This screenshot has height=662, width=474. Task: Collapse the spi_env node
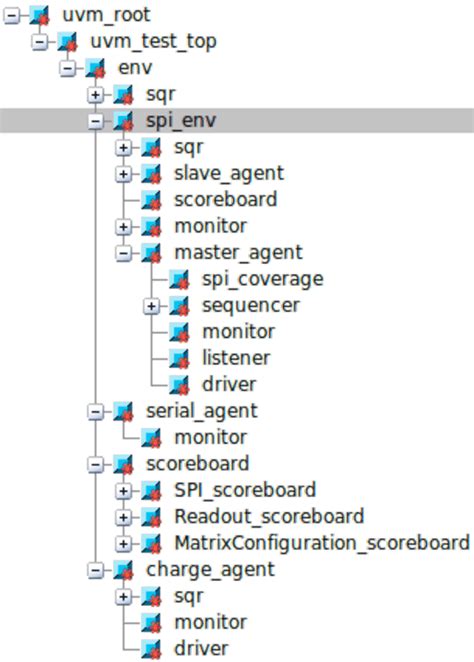pos(95,122)
